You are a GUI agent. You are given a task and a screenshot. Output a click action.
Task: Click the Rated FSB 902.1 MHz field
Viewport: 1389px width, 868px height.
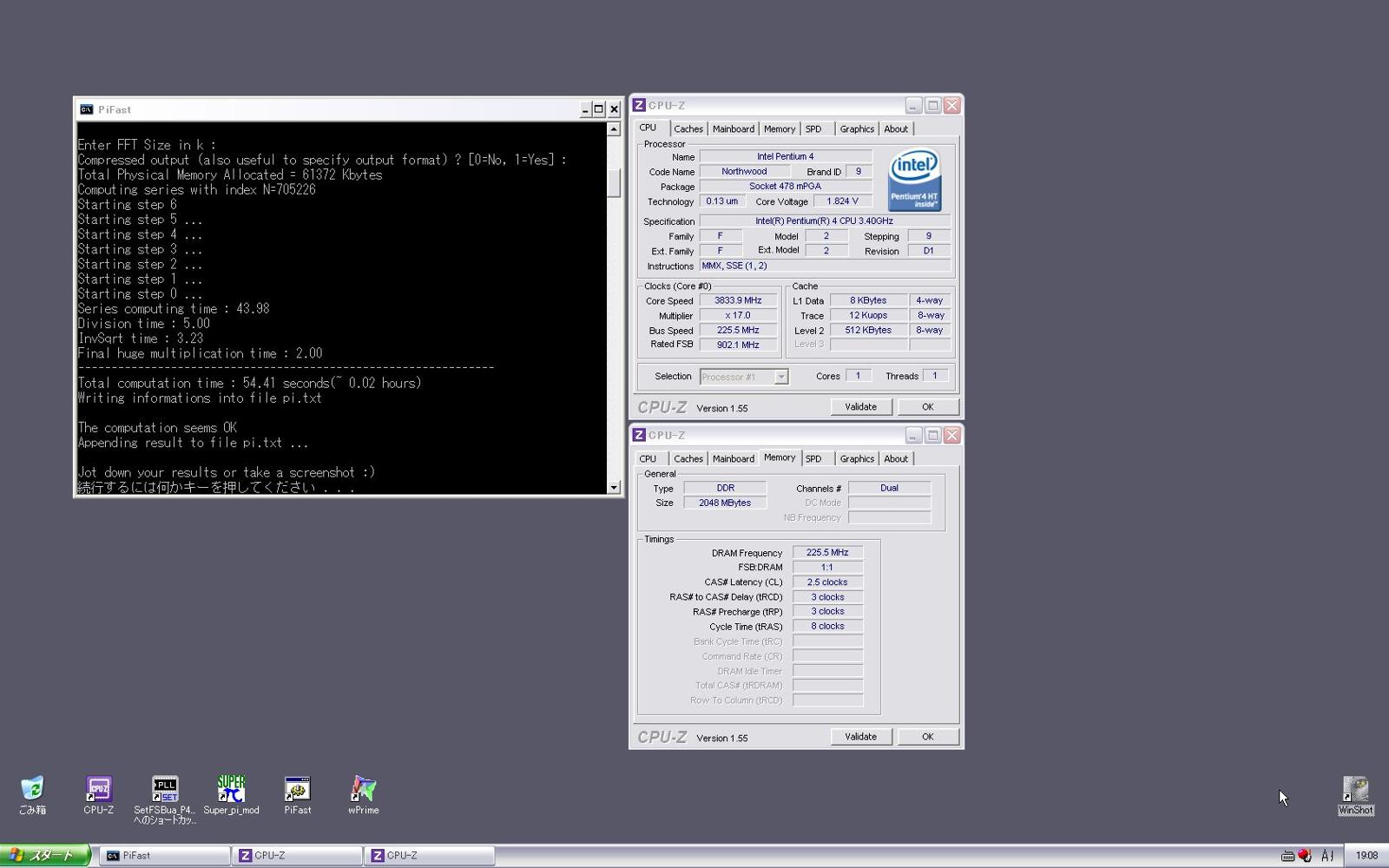[738, 345]
